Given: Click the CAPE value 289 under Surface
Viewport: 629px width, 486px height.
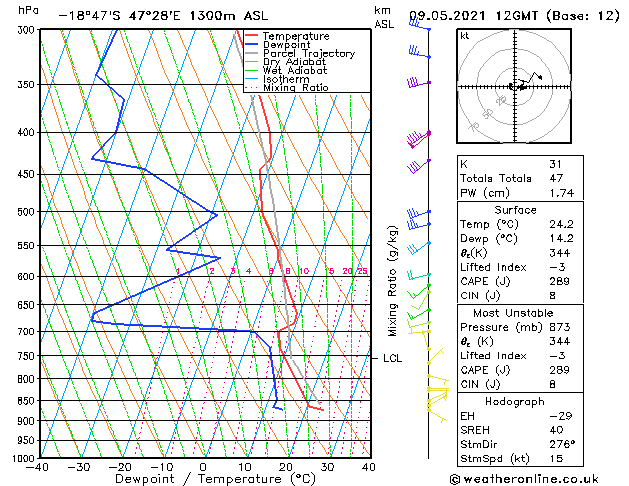Looking at the screenshot, I should [559, 281].
